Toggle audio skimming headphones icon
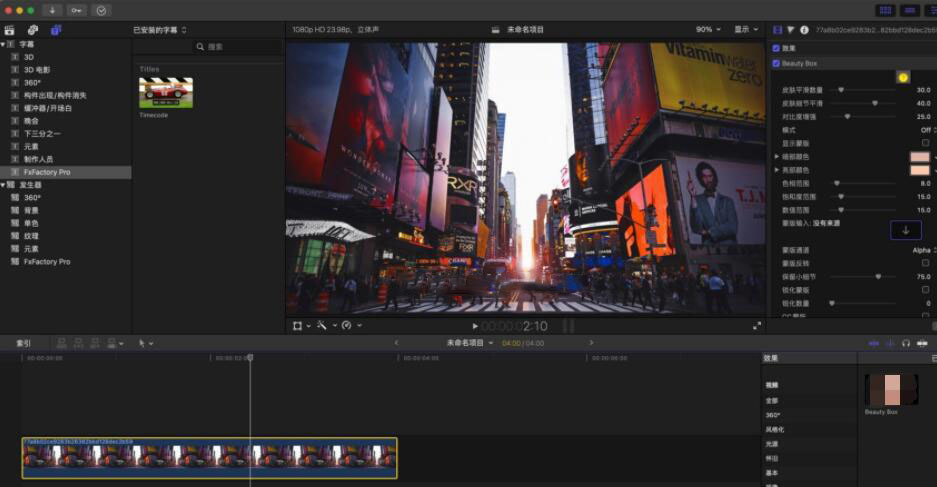Viewport: 937px width, 487px height. tap(906, 343)
